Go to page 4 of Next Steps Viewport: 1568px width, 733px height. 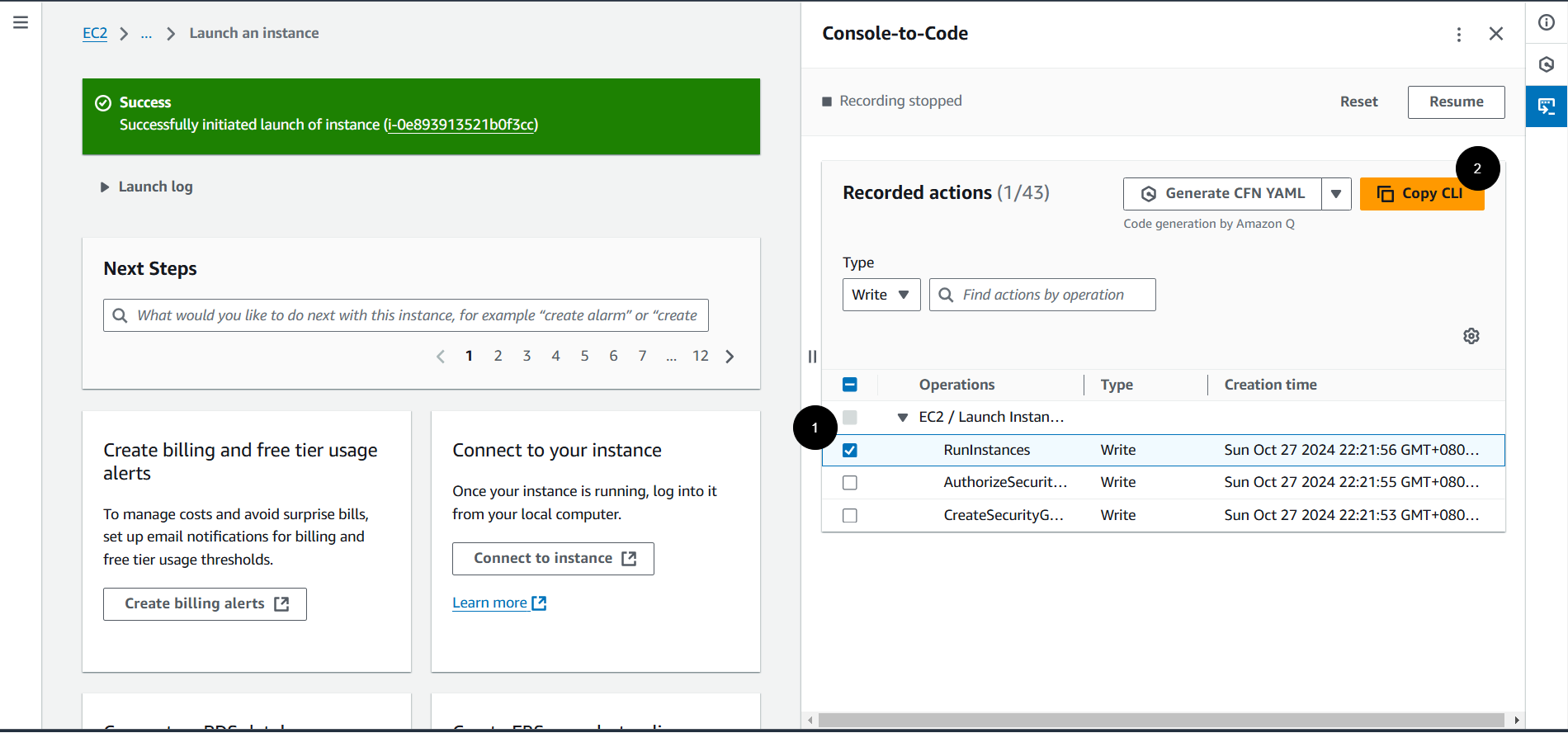coord(555,356)
